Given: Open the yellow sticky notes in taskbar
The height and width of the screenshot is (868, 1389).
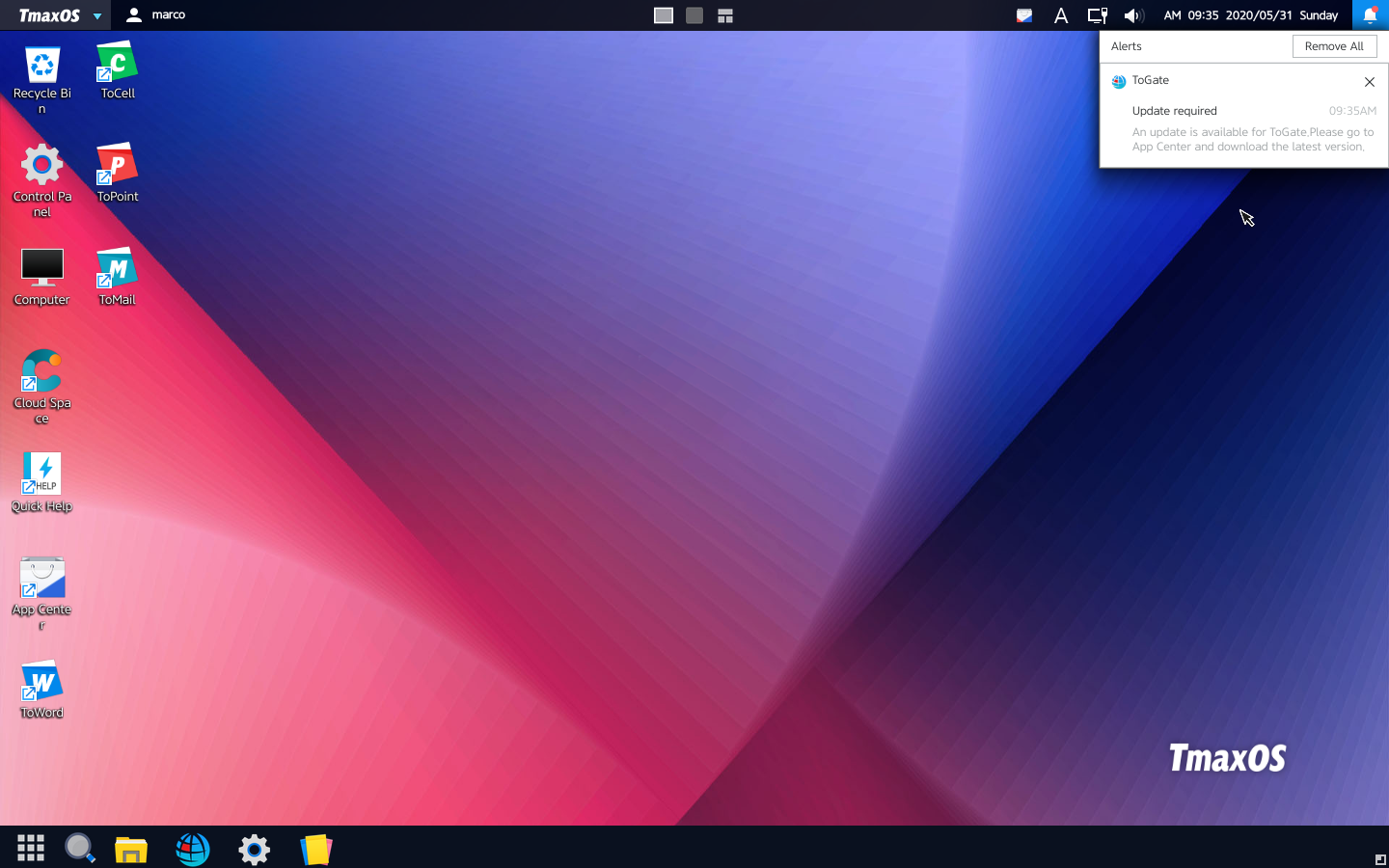Looking at the screenshot, I should coord(315,849).
